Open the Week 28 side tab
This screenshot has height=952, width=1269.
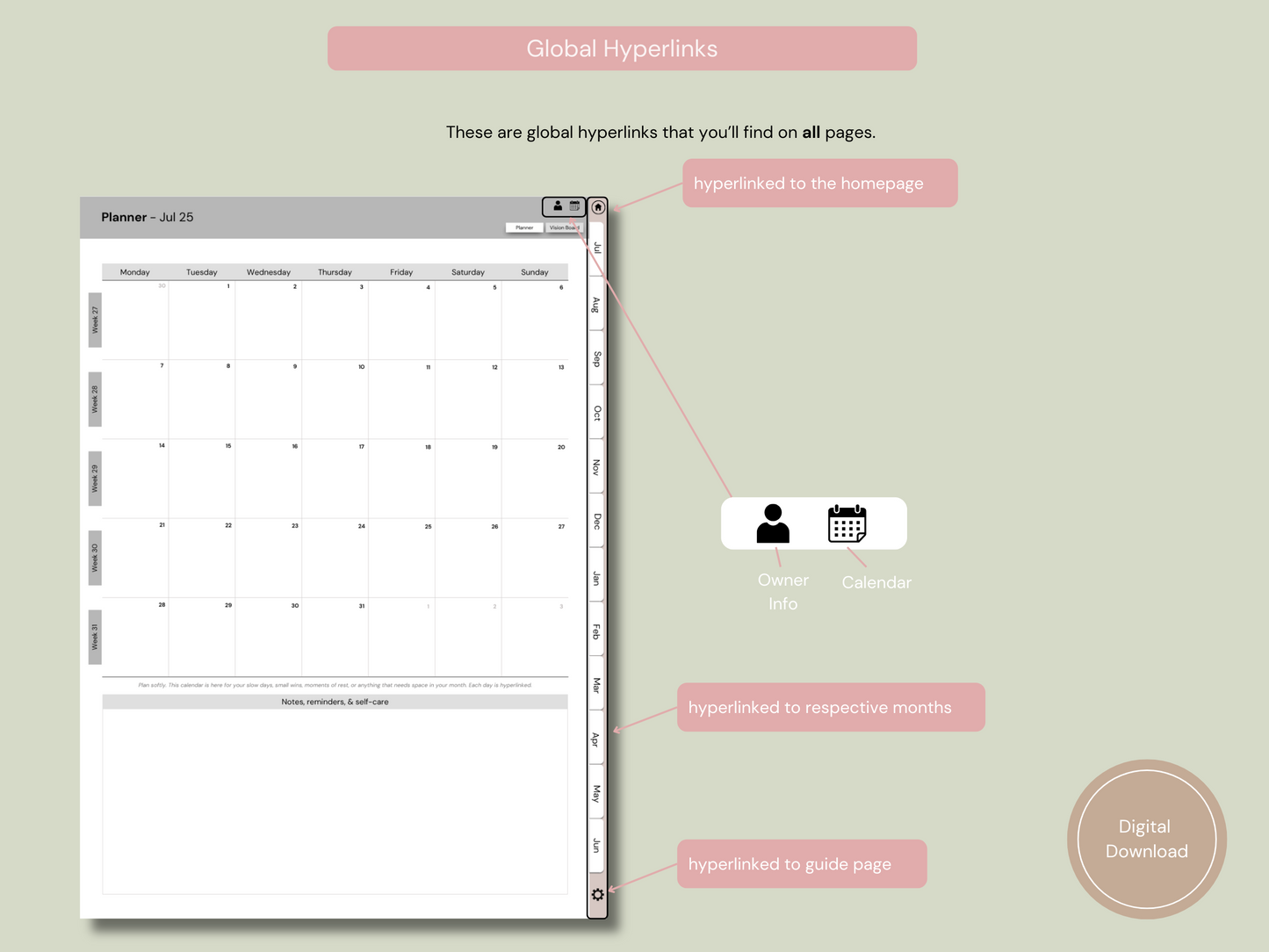(95, 399)
